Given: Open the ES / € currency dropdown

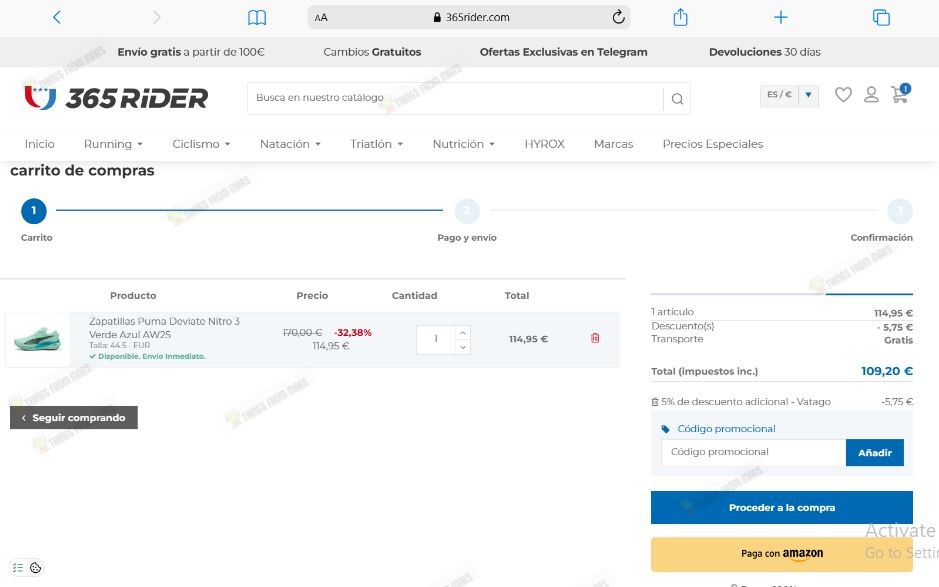Looking at the screenshot, I should pyautogui.click(x=789, y=94).
